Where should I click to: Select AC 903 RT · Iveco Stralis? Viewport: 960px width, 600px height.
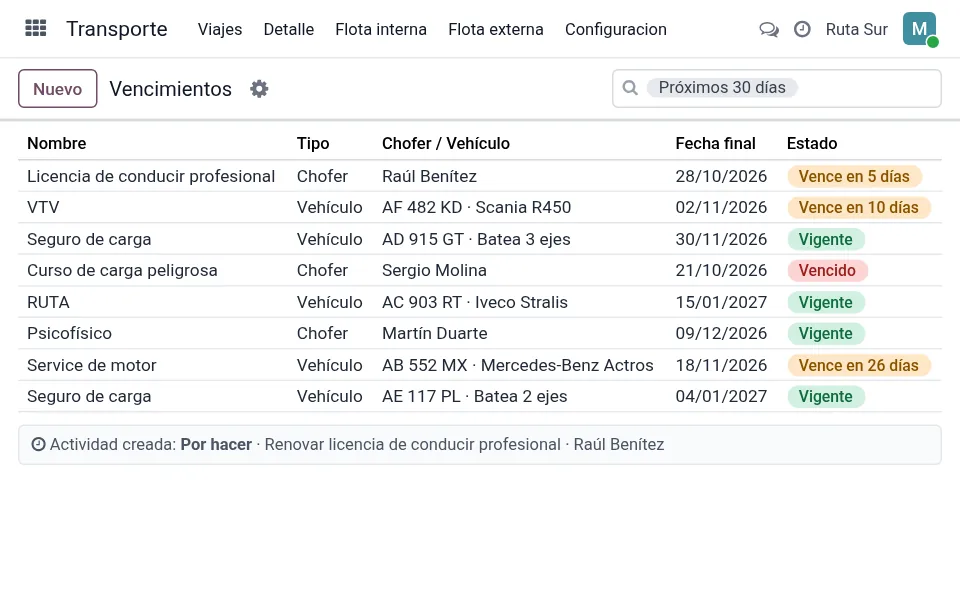[475, 302]
